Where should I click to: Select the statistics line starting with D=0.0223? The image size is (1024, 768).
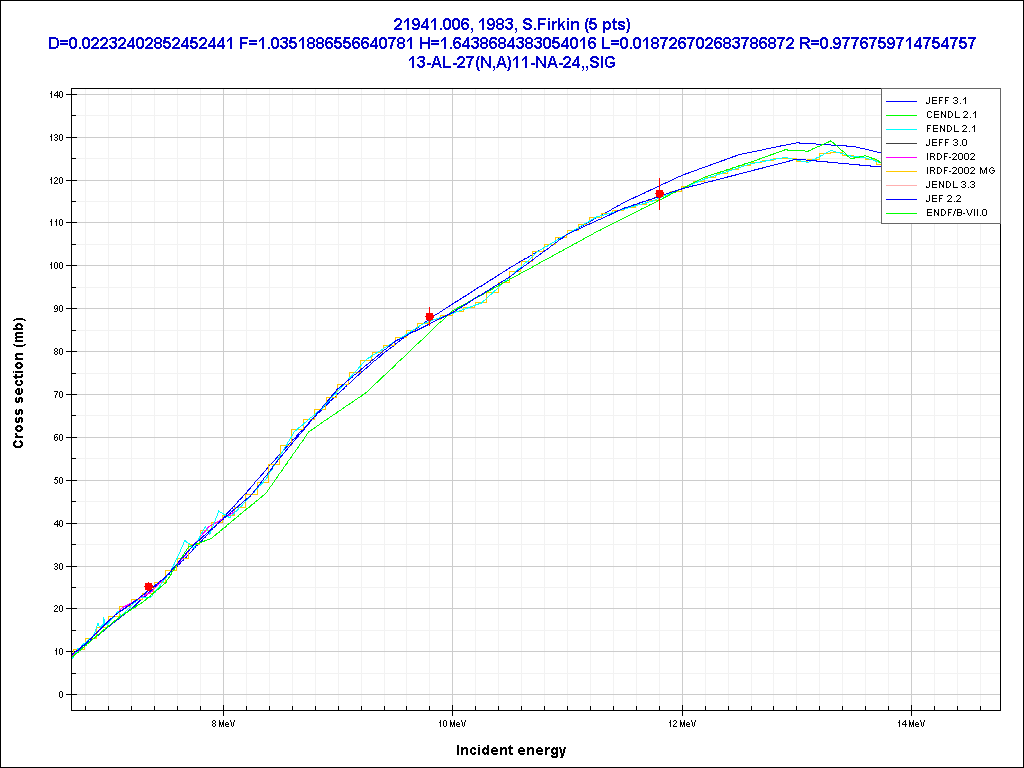click(512, 43)
